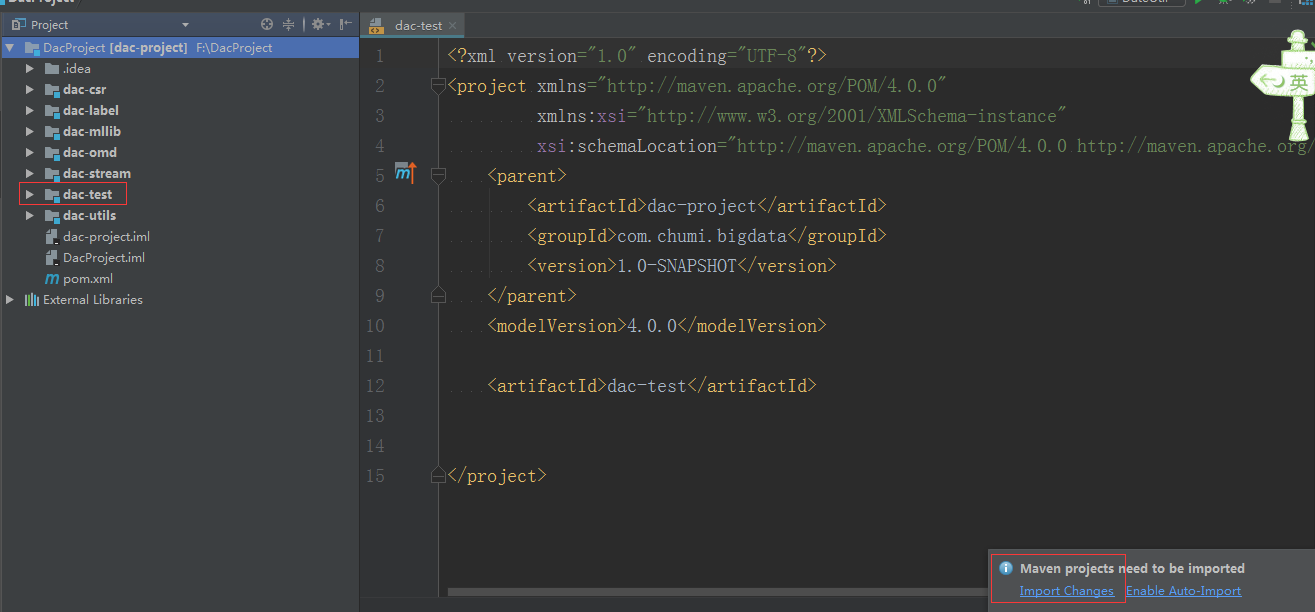The width and height of the screenshot is (1315, 612).
Task: Collapse the DacProject root tree node
Action: pyautogui.click(x=10, y=48)
